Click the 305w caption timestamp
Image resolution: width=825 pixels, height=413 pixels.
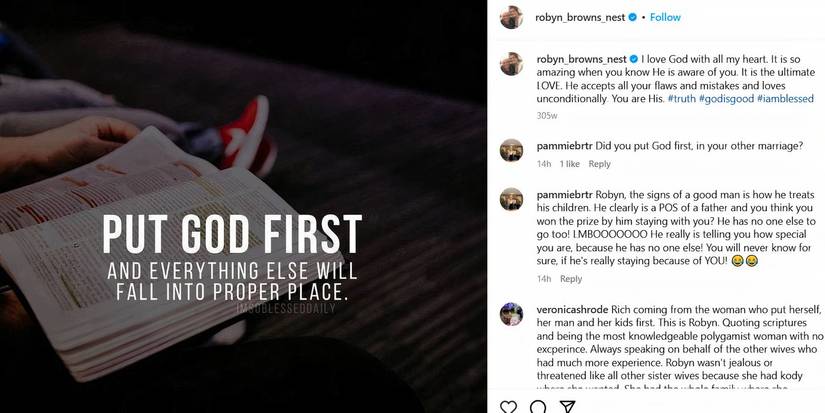[x=546, y=116]
